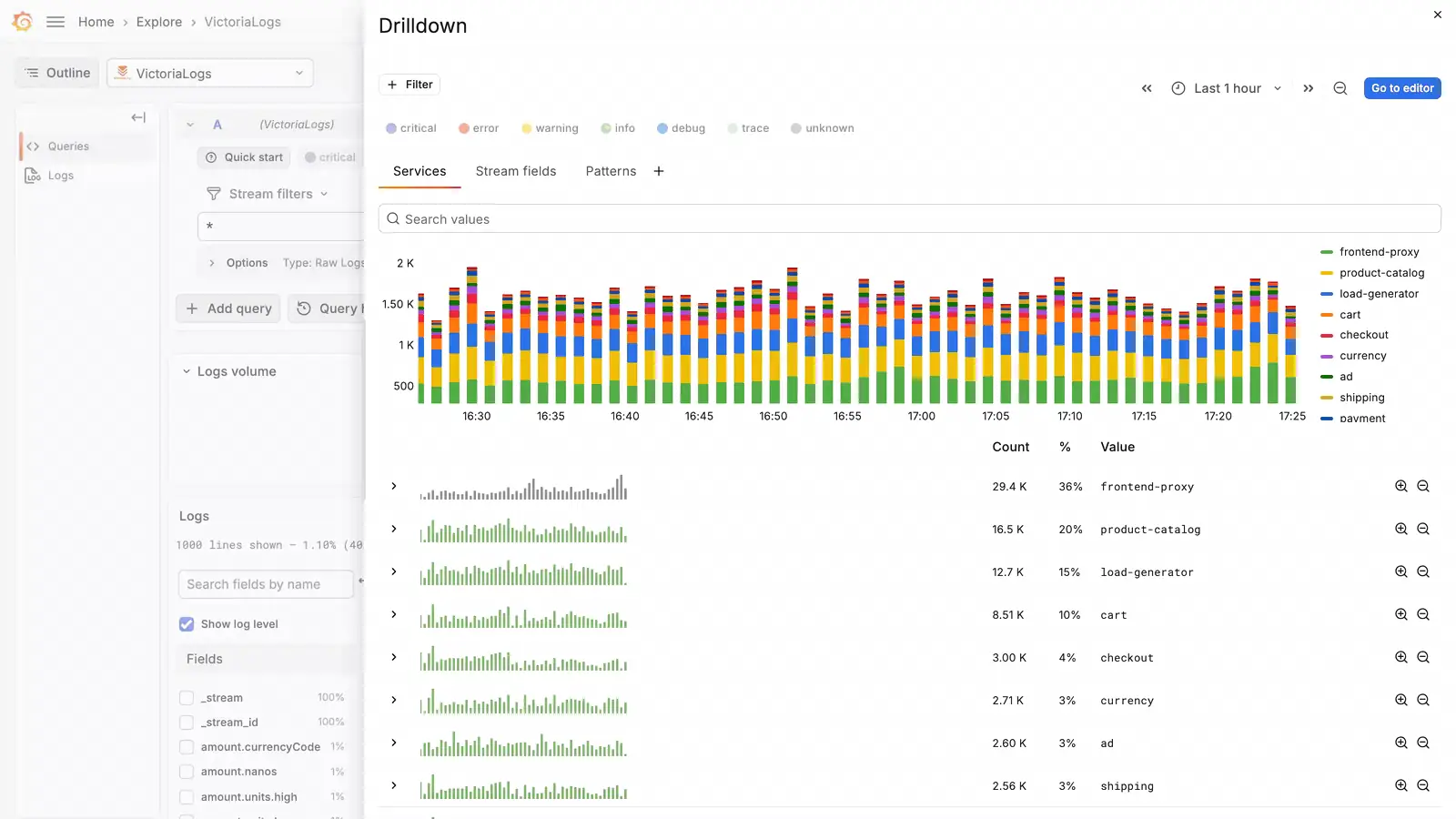The height and width of the screenshot is (819, 1456).
Task: Close the Drilldown panel
Action: [x=1438, y=15]
